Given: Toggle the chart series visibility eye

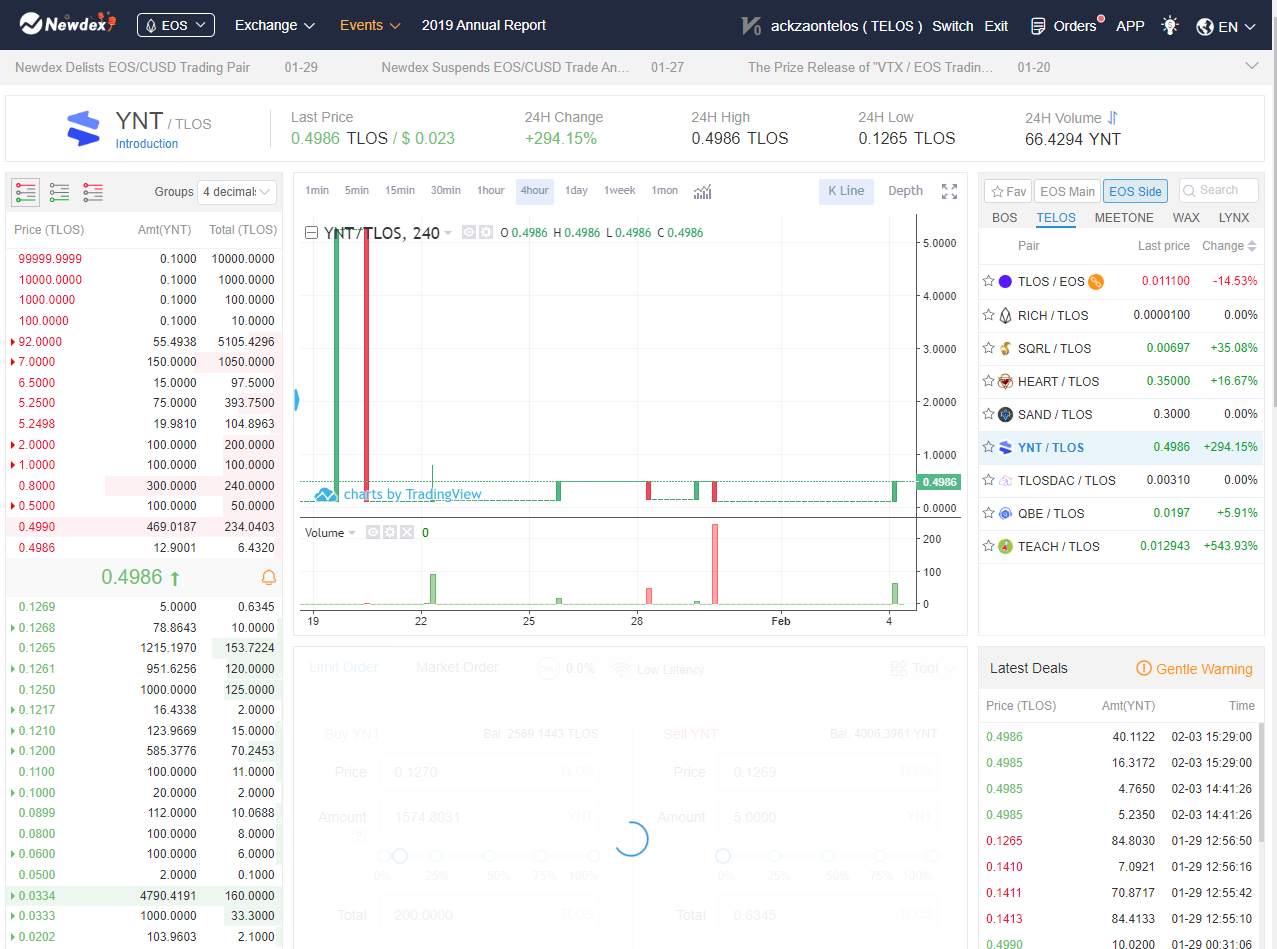Looking at the screenshot, I should coord(469,233).
